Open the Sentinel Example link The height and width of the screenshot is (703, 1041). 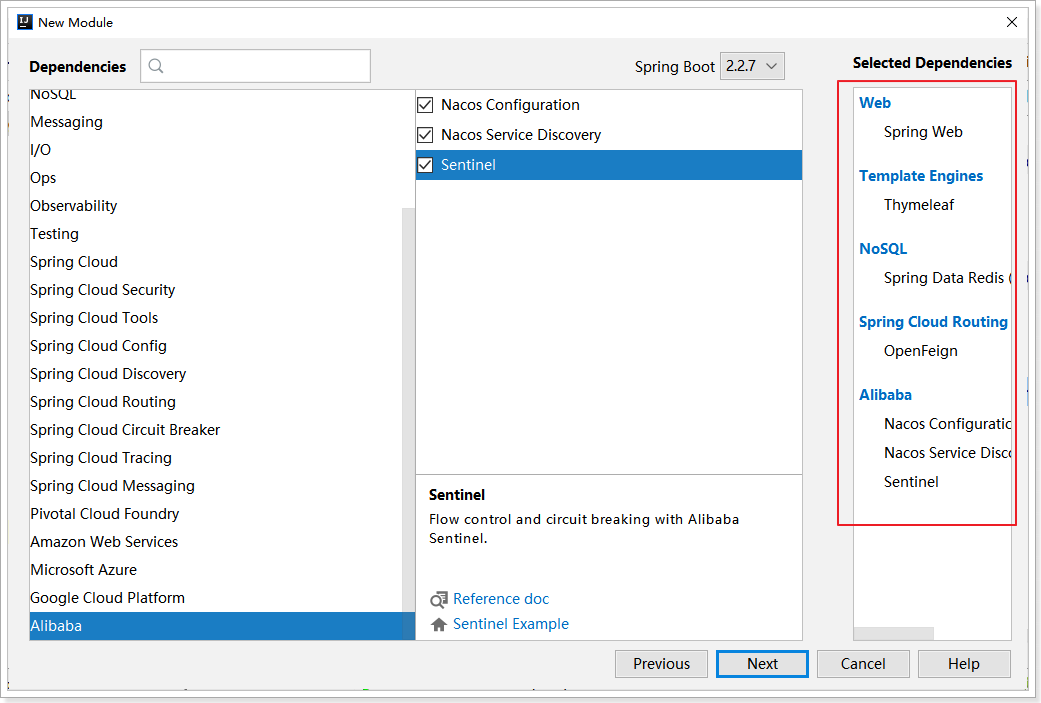pos(510,624)
